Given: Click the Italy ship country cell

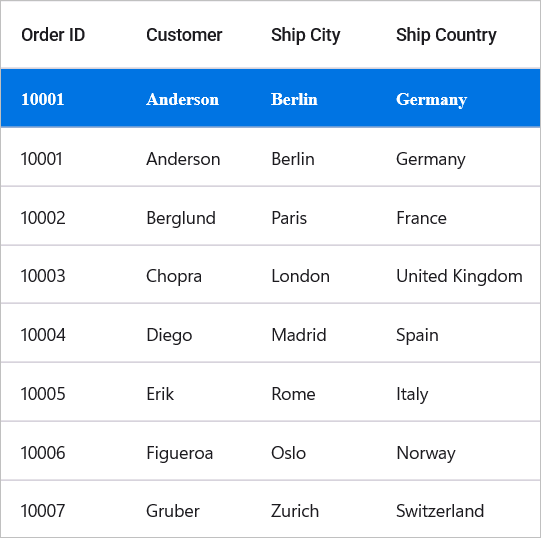Looking at the screenshot, I should 412,395.
